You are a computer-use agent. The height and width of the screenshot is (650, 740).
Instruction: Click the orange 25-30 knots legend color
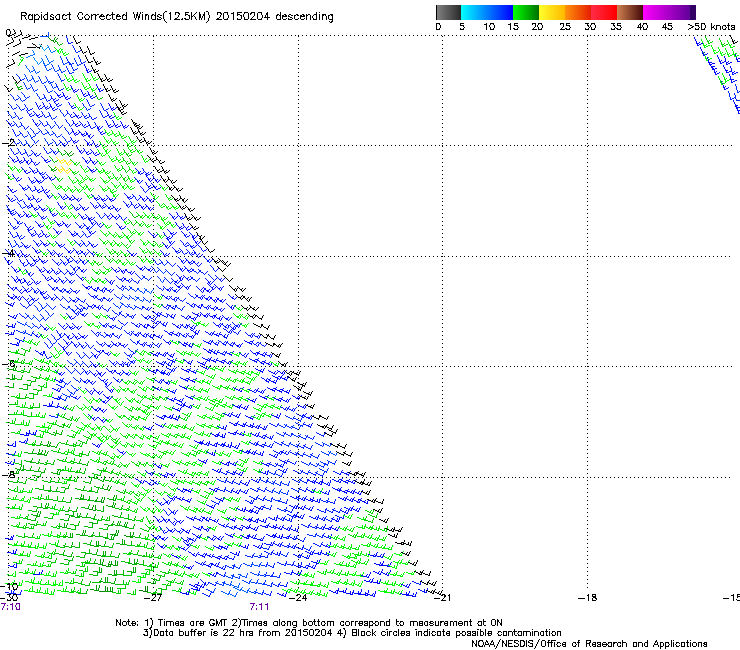(x=578, y=12)
